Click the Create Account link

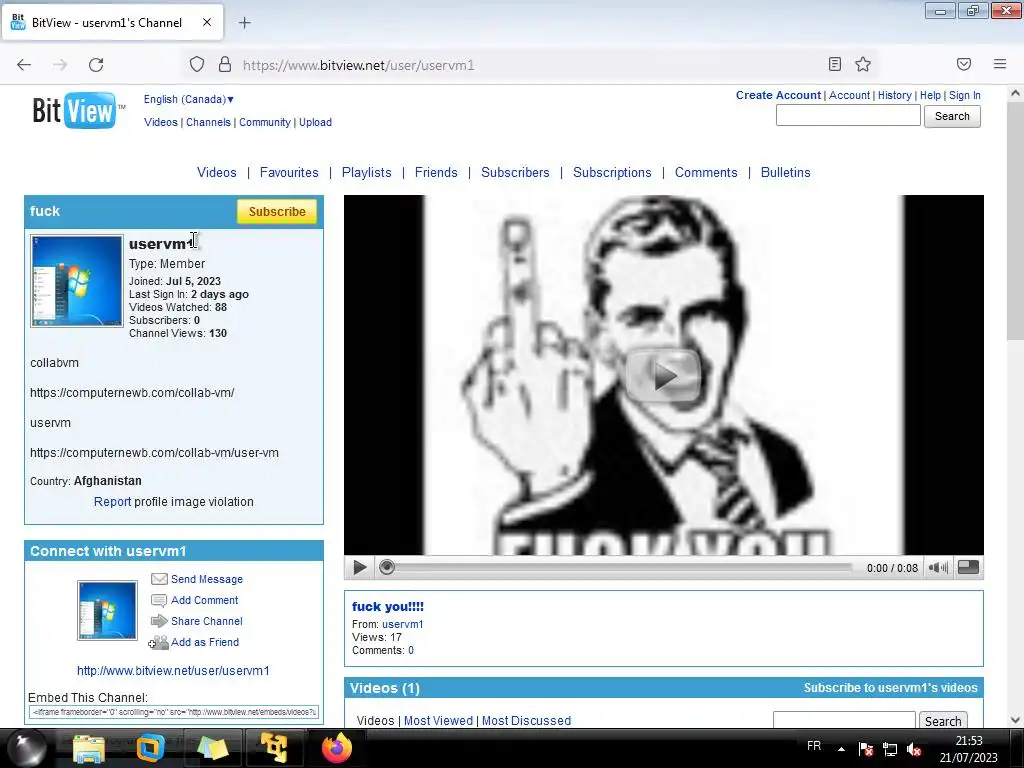pyautogui.click(x=778, y=95)
